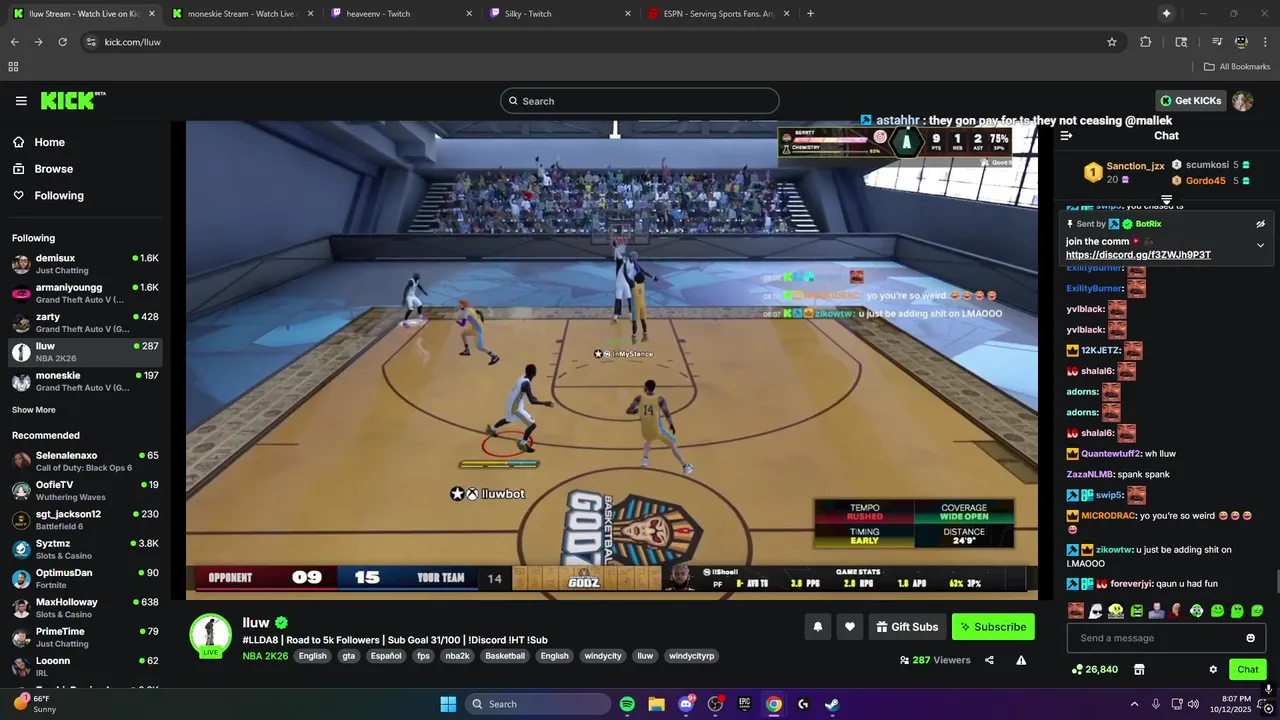Collapse the chat panel arrow
1280x720 pixels.
coord(1066,136)
